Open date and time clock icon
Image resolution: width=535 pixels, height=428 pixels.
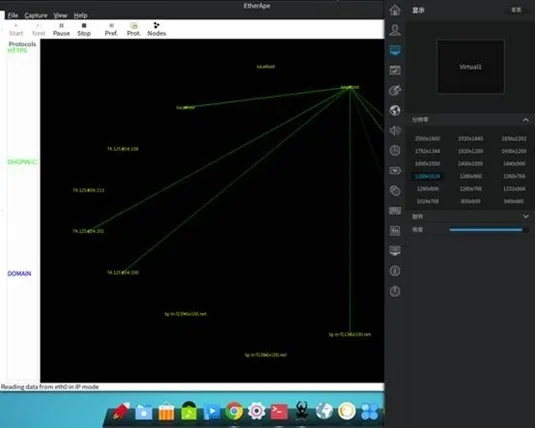pyautogui.click(x=395, y=151)
